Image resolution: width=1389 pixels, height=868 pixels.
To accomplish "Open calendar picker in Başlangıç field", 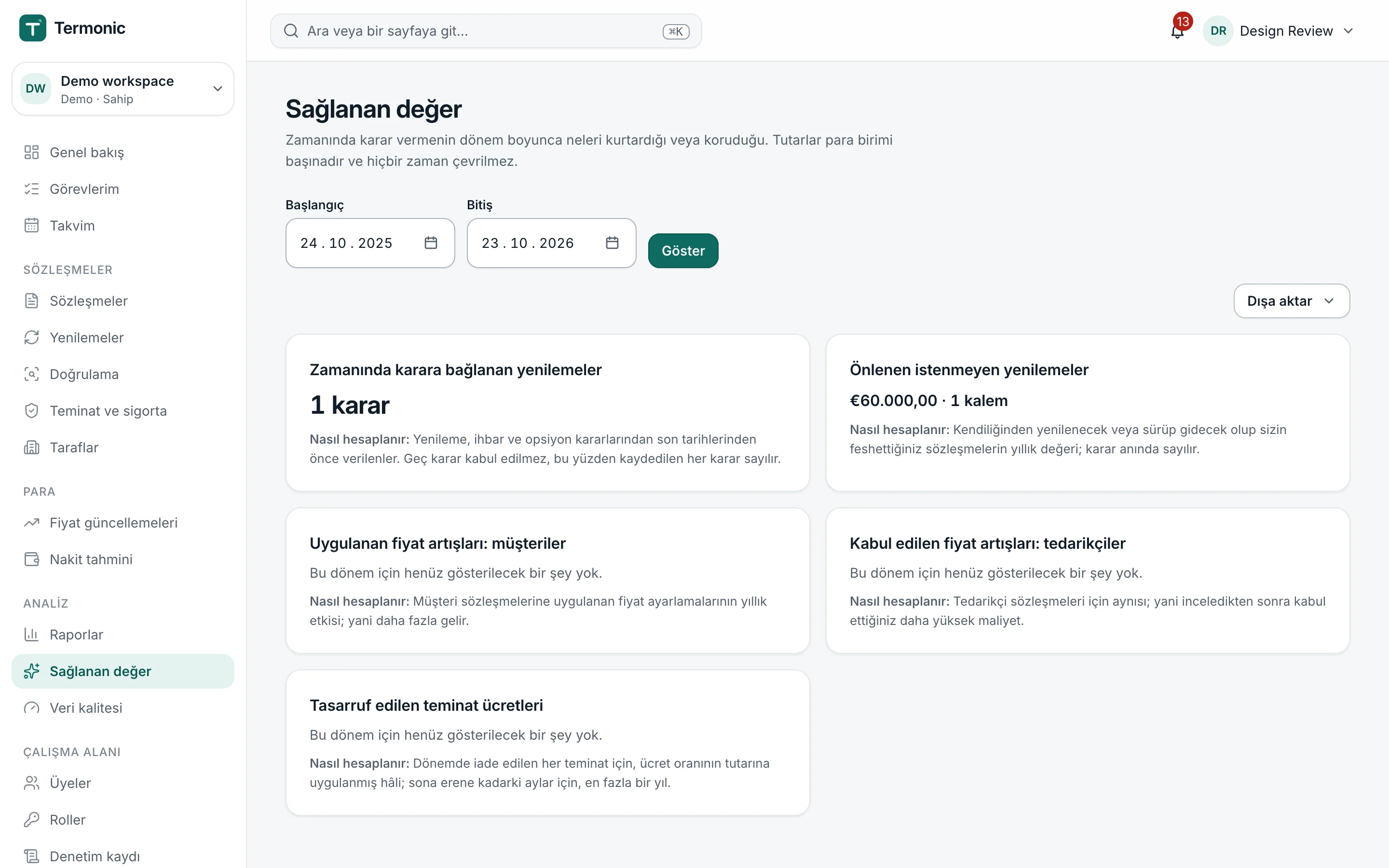I will point(431,243).
